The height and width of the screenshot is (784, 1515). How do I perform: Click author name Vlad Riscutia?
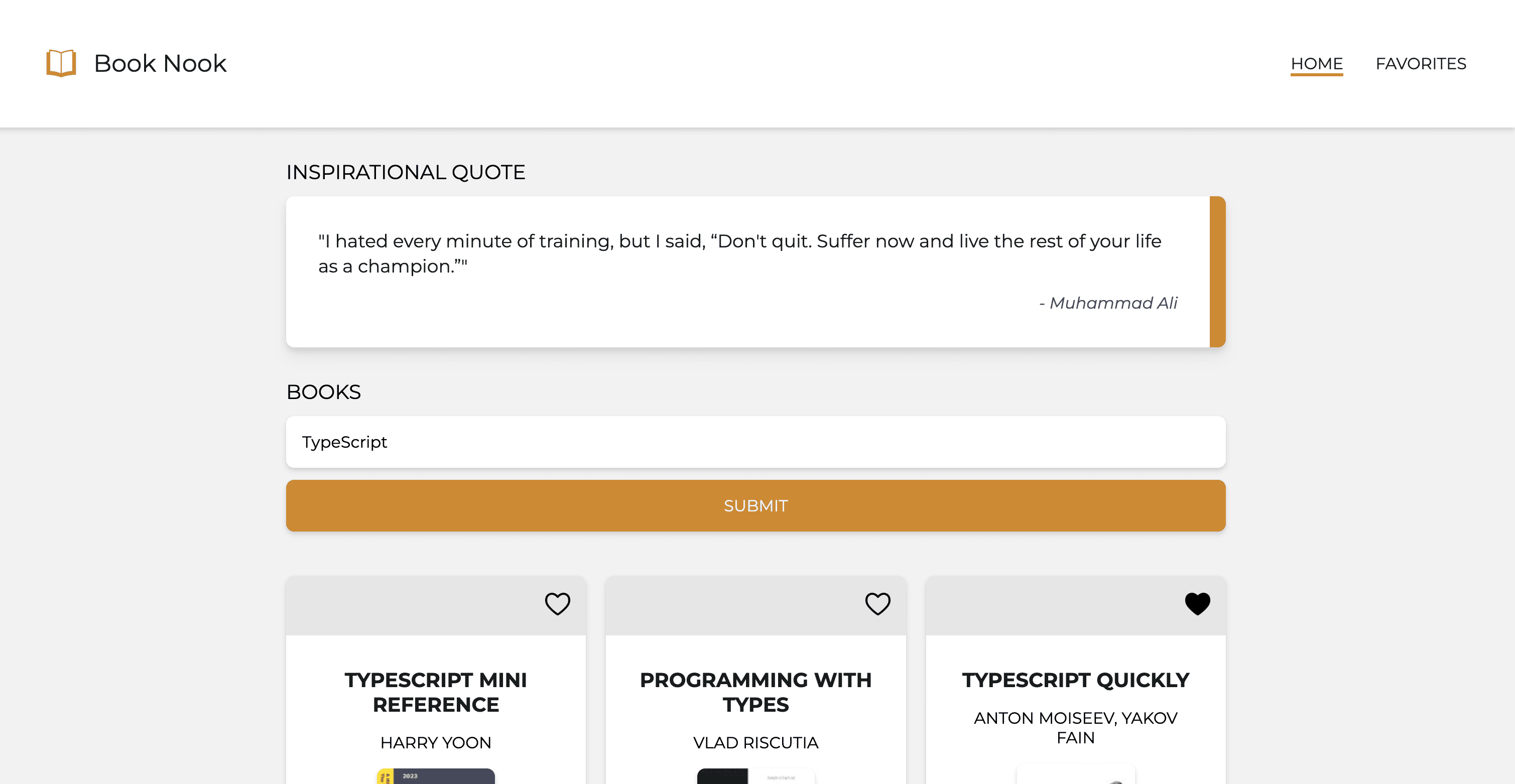[x=755, y=743]
